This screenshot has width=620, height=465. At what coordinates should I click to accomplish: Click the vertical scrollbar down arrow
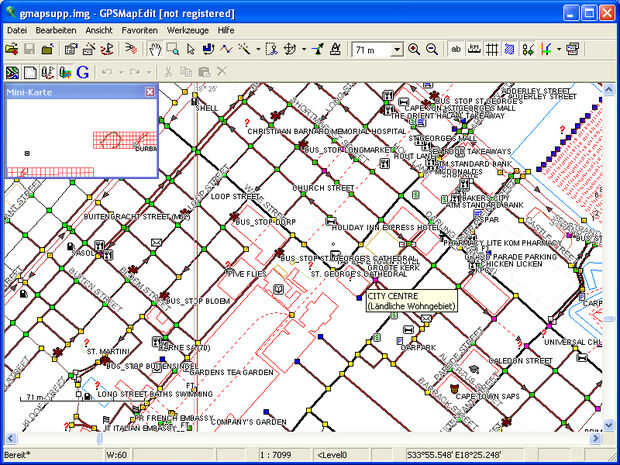609,425
